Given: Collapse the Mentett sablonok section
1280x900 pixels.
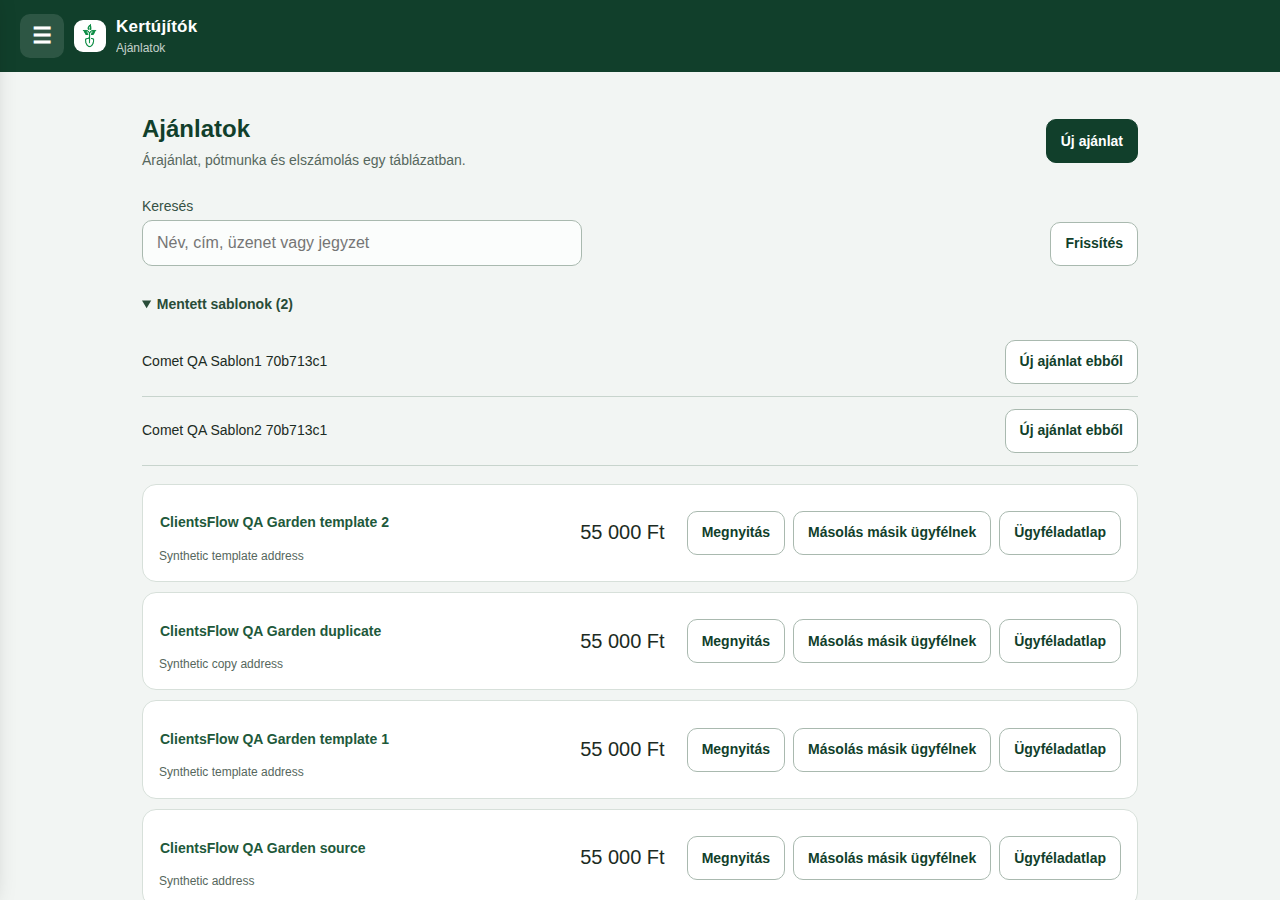Looking at the screenshot, I should tap(217, 304).
